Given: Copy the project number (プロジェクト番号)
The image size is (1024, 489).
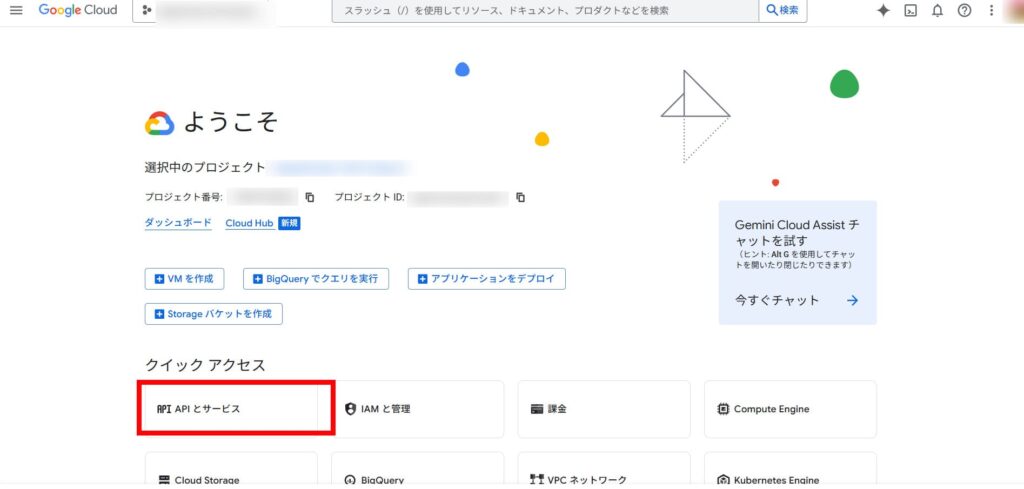Looking at the screenshot, I should 310,197.
